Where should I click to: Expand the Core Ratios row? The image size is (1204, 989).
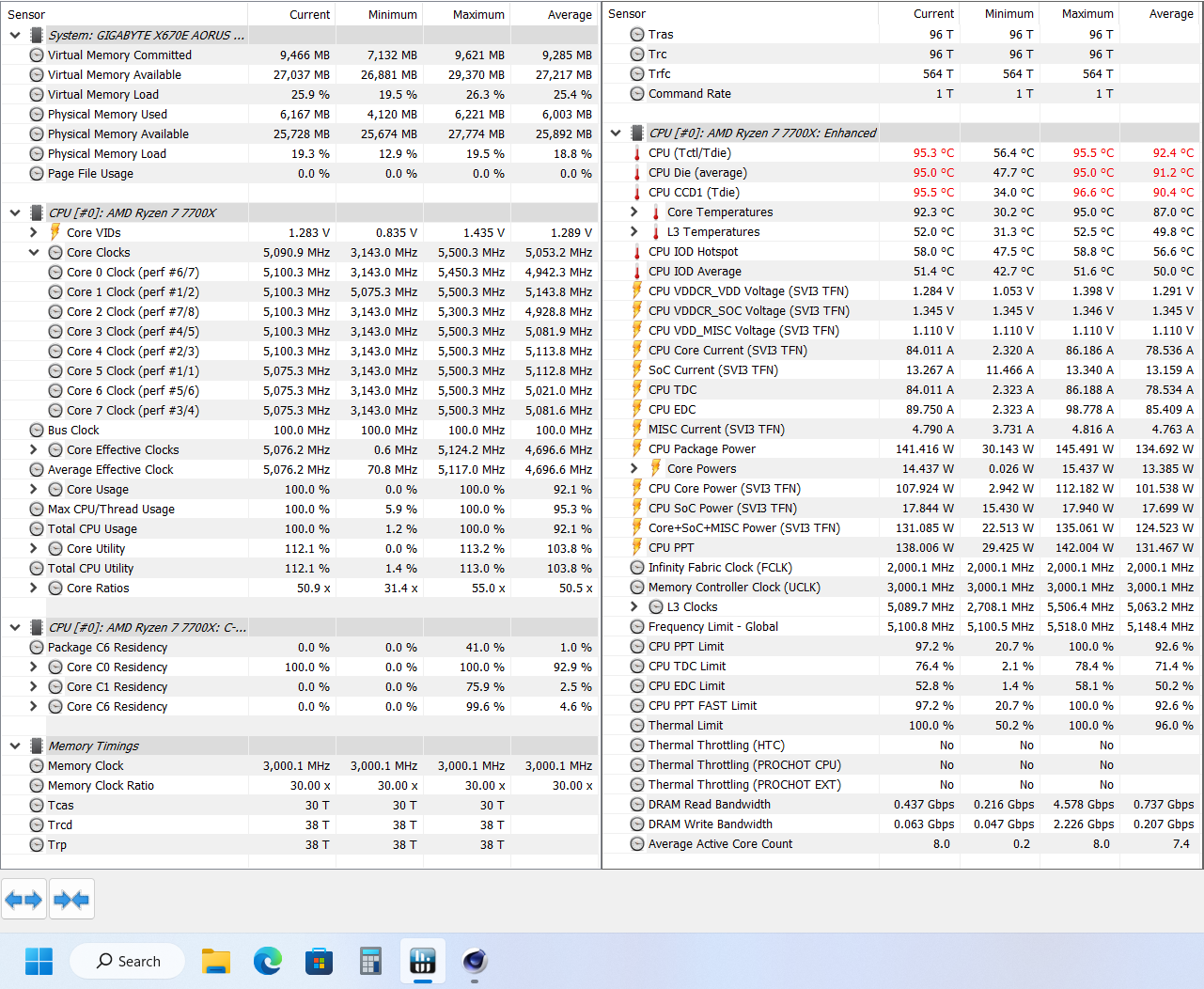[x=34, y=588]
